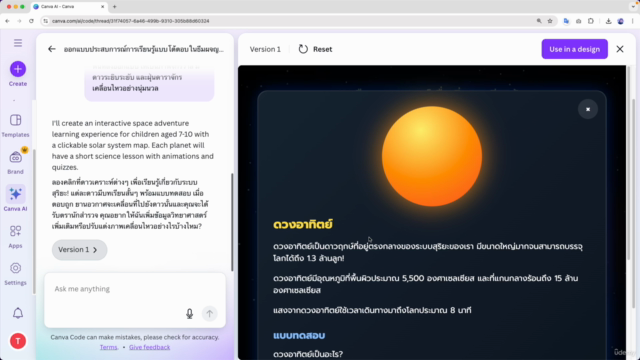Click the Reset button
640x360 pixels.
pyautogui.click(x=315, y=49)
